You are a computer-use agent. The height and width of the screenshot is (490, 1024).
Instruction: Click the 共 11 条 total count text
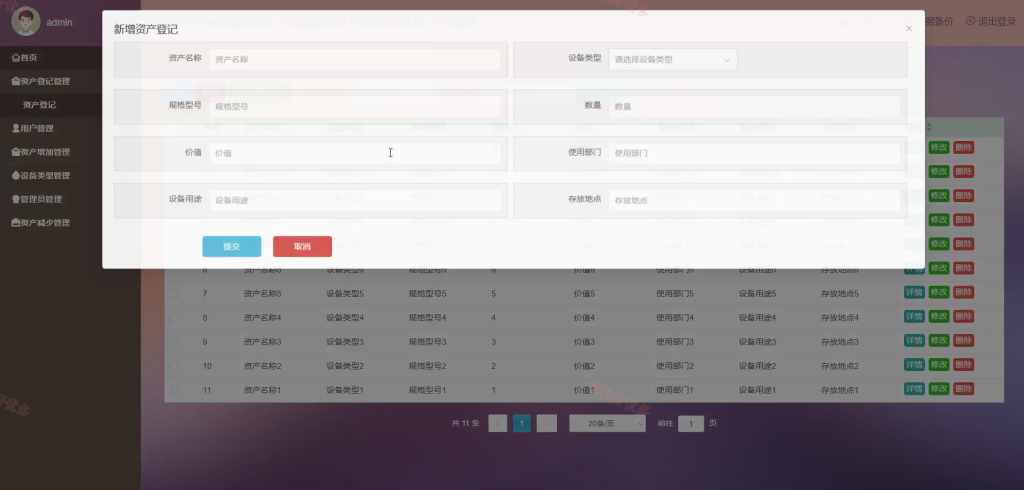point(466,423)
